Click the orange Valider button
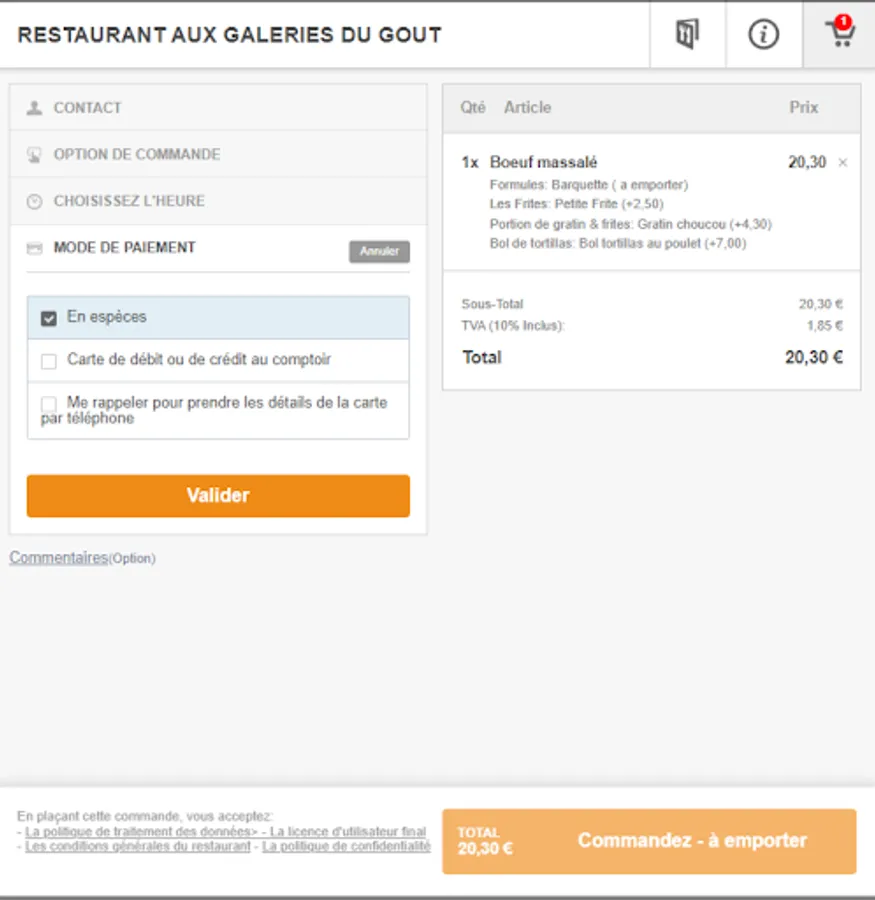 [x=218, y=496]
